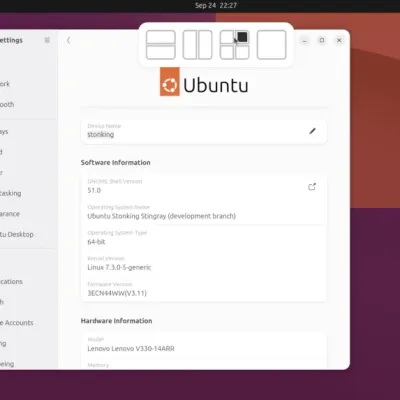This screenshot has height=400, width=400.
Task: Open the Wellbeing sidebar entry
Action: point(28,364)
